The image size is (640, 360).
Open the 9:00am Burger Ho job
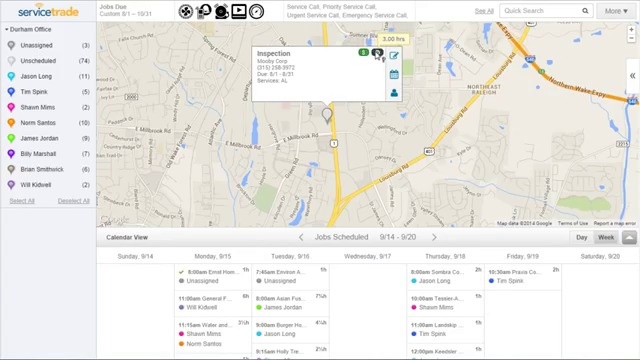(291, 329)
